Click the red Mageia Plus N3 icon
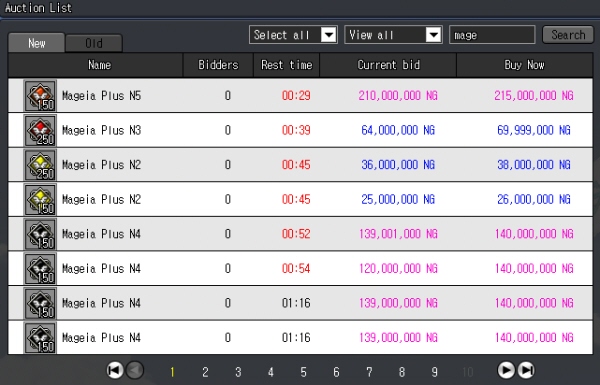Viewport: 600px width, 385px height. [x=40, y=130]
